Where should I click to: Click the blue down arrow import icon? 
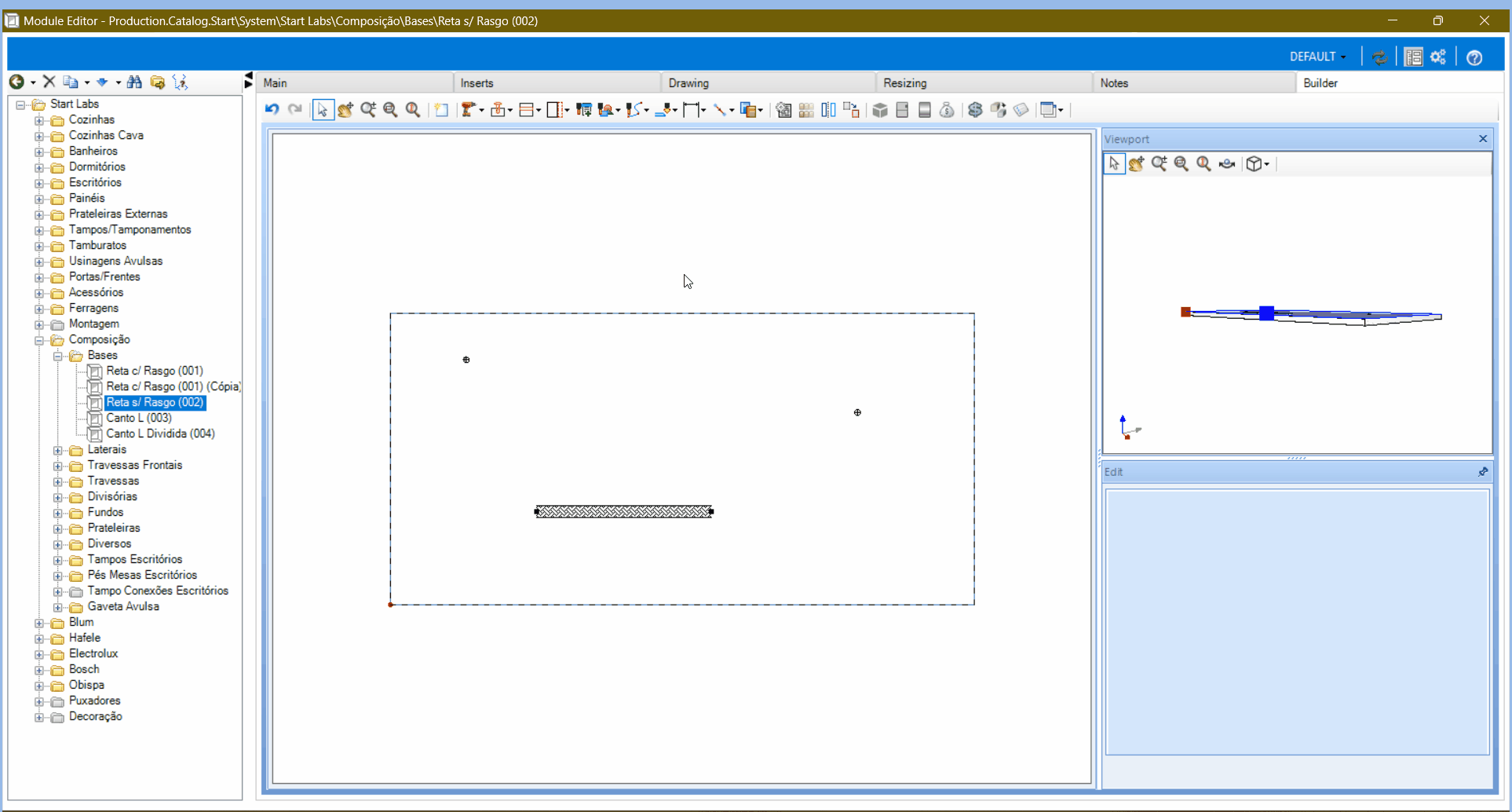coord(102,82)
